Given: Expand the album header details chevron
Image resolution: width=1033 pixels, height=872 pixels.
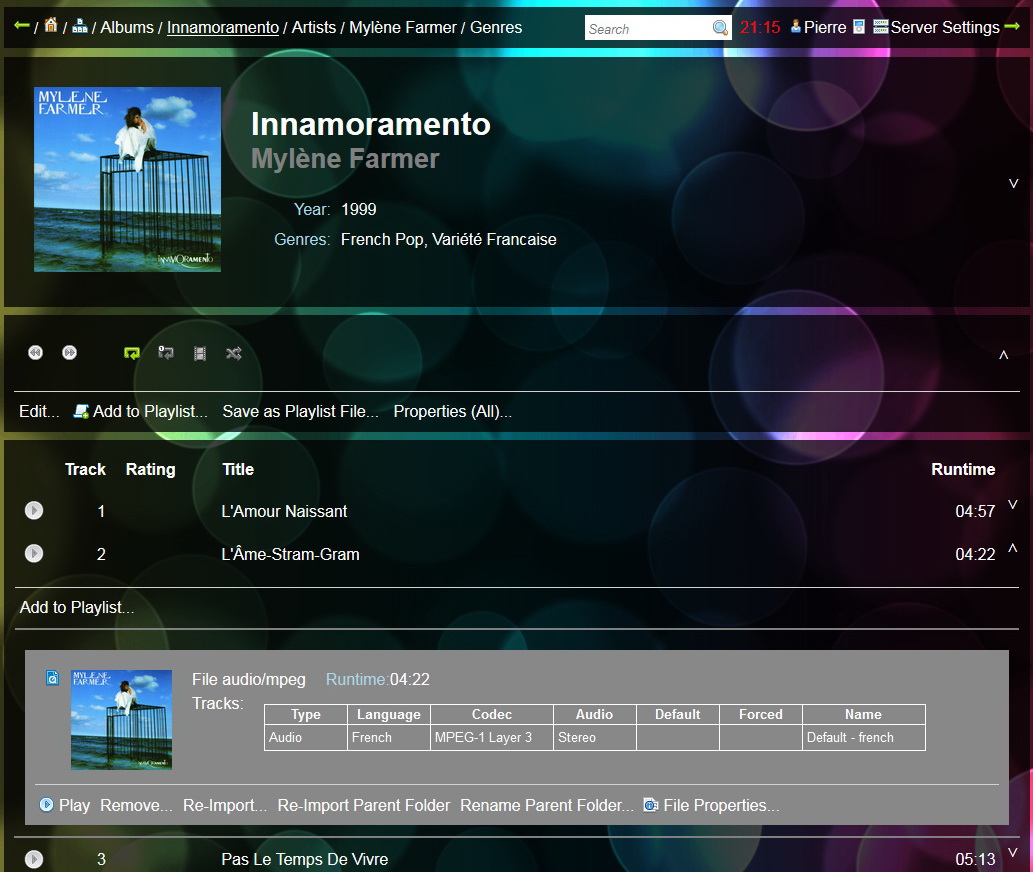Looking at the screenshot, I should tap(1014, 183).
